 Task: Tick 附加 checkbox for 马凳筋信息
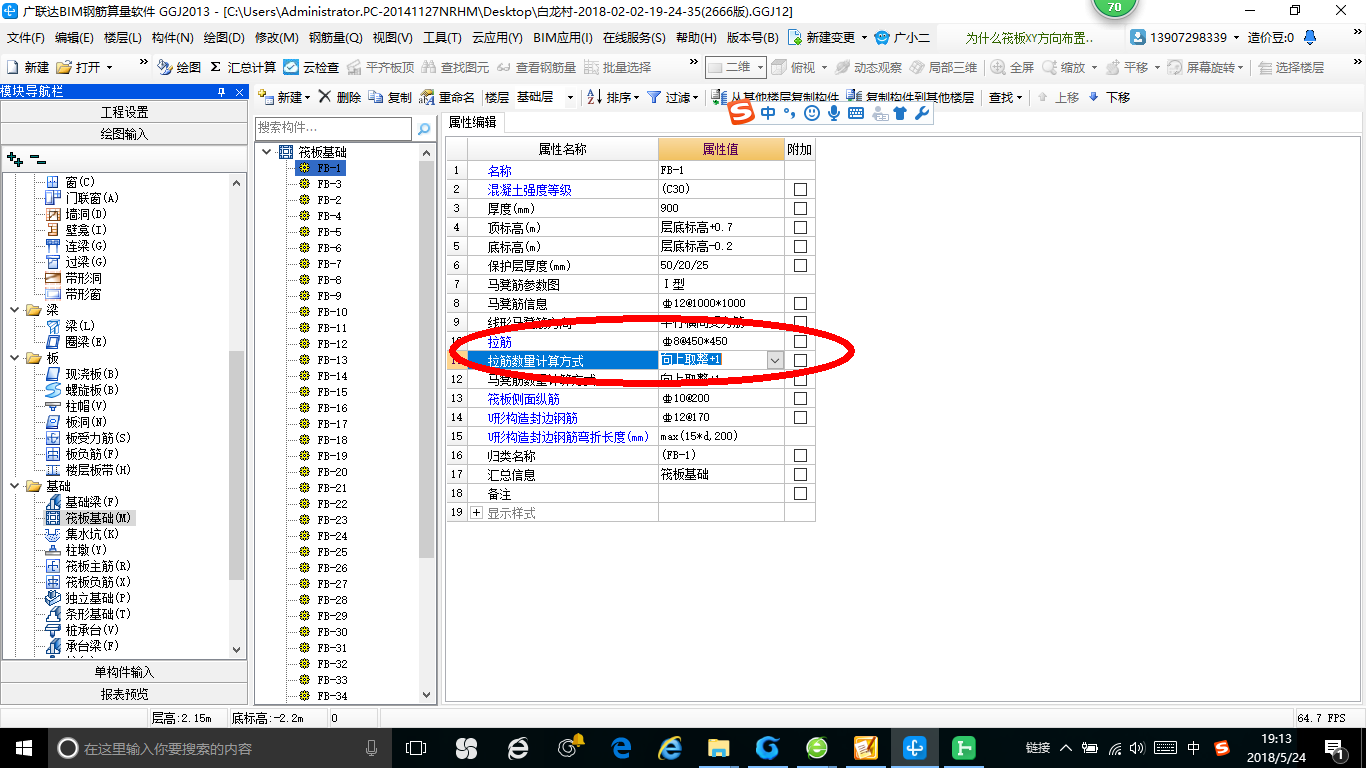tap(800, 304)
